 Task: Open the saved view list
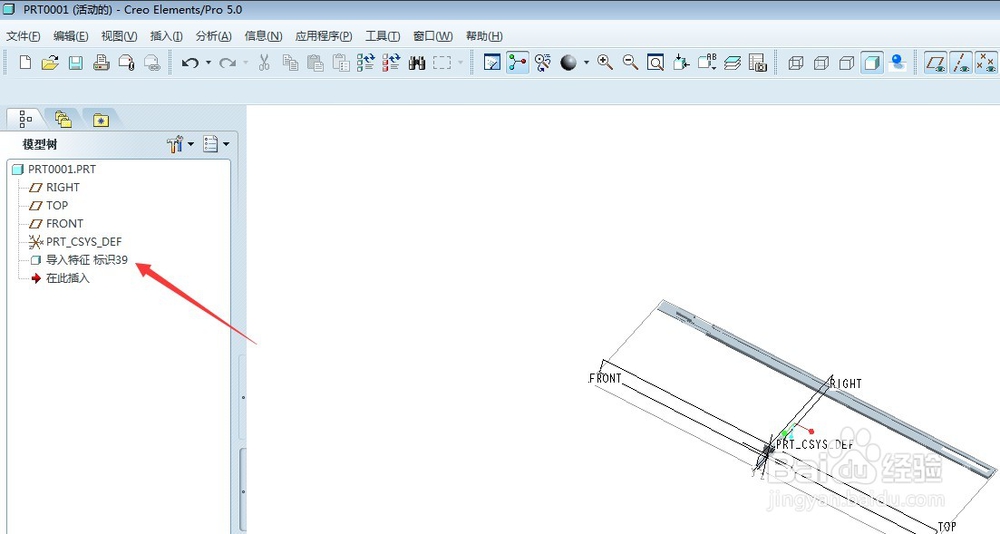pos(707,63)
